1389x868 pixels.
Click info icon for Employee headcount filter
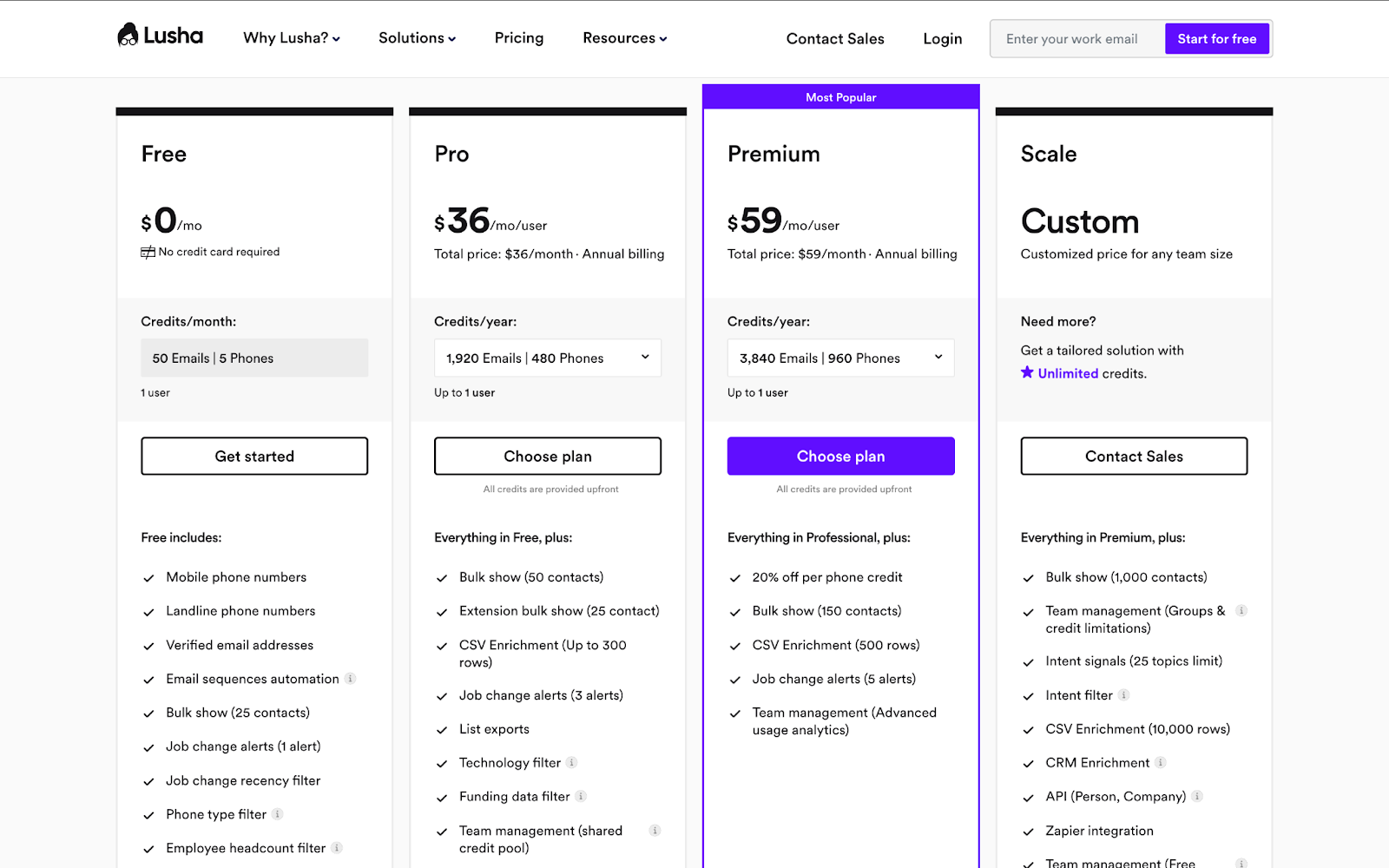[x=337, y=848]
